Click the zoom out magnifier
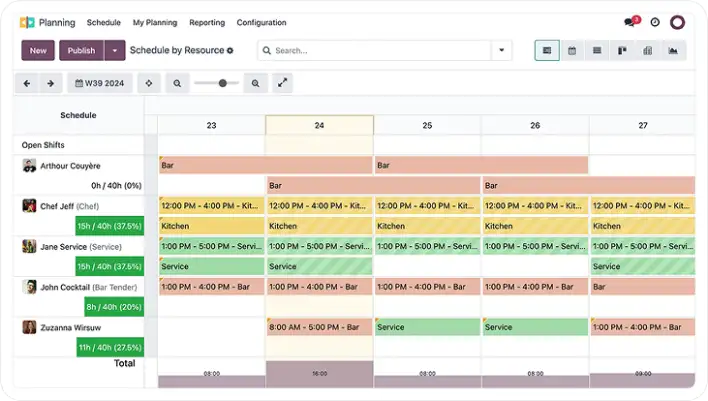 pos(177,84)
